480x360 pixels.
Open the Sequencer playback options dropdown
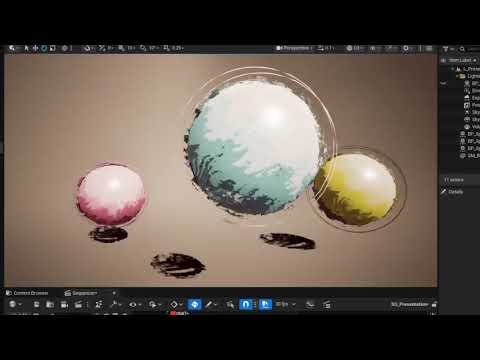[x=155, y=304]
